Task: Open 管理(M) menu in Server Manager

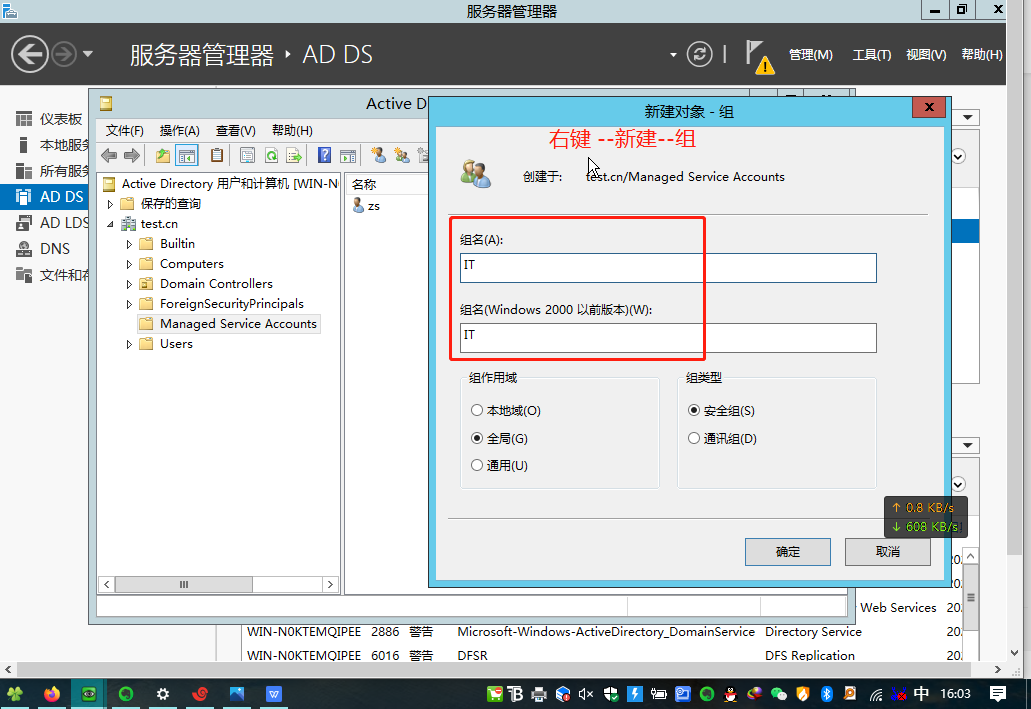Action: point(810,55)
